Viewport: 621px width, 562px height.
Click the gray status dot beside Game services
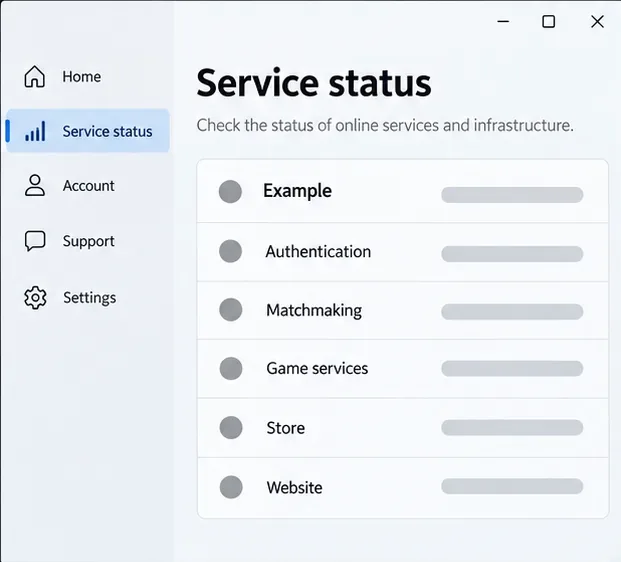(231, 369)
